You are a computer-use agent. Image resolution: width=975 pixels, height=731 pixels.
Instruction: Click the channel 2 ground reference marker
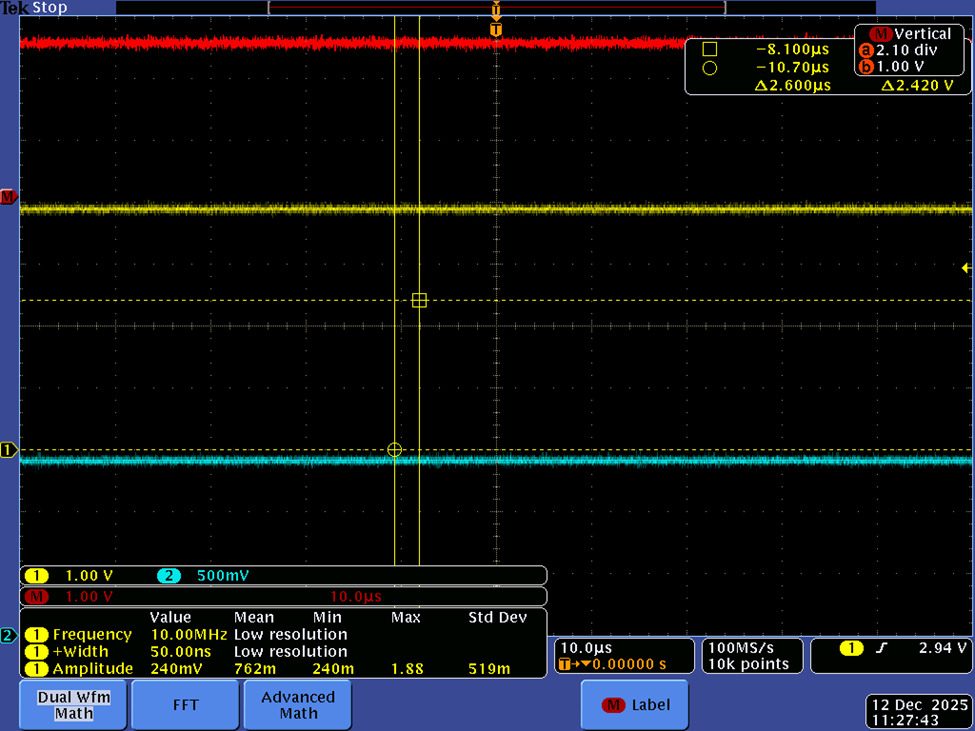tap(8, 635)
